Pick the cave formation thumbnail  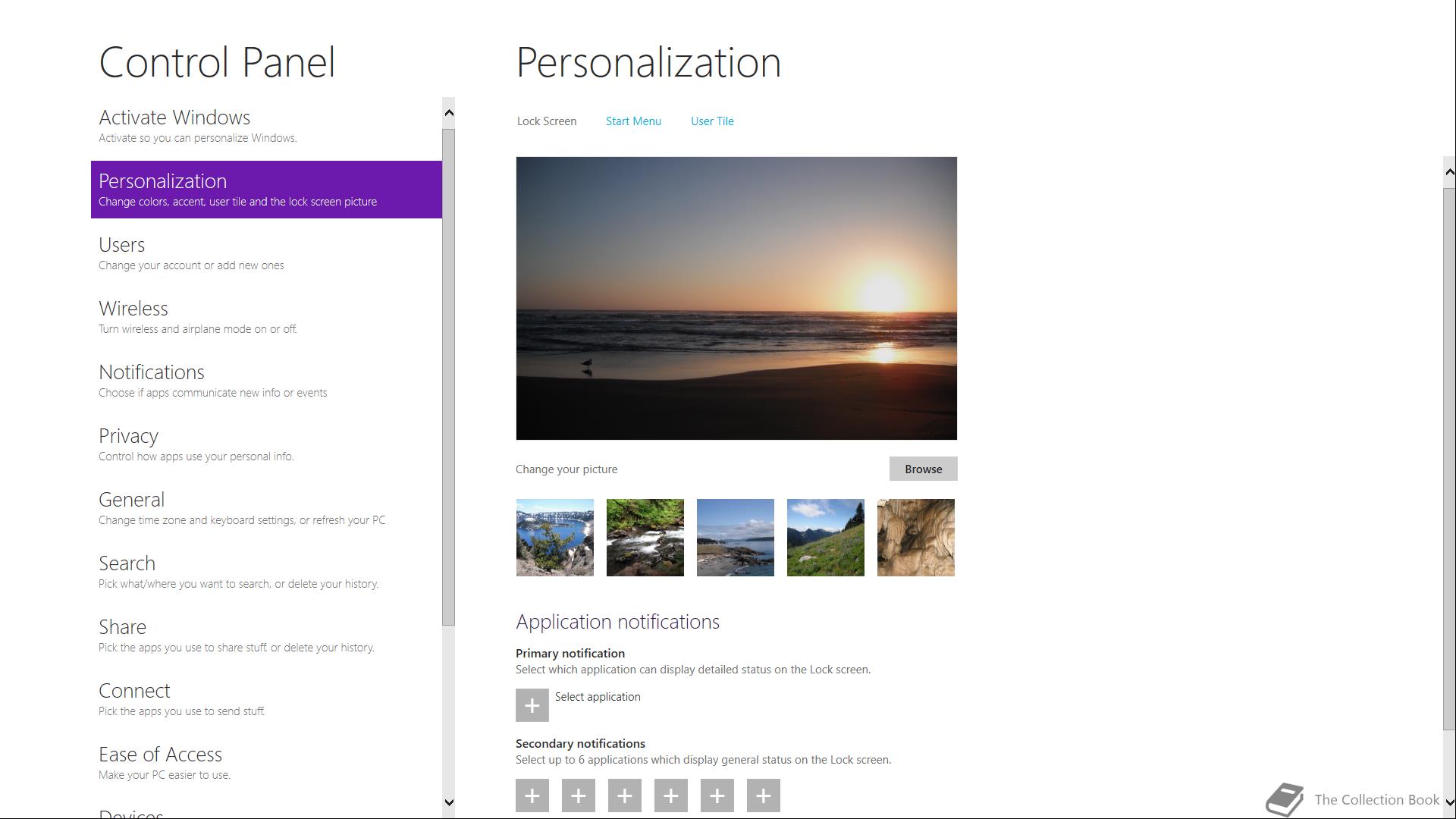tap(915, 538)
